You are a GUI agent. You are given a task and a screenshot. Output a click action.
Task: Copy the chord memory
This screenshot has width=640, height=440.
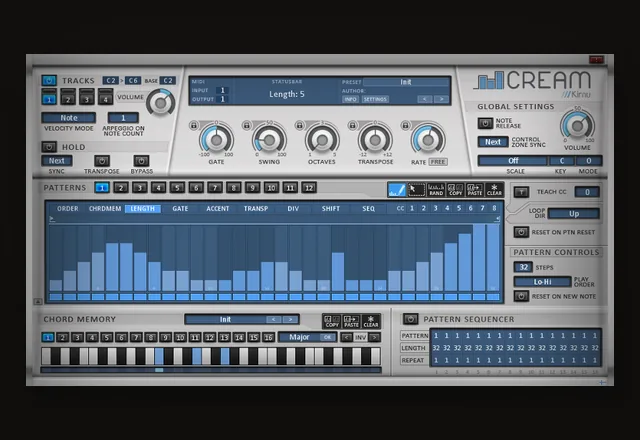(x=331, y=321)
